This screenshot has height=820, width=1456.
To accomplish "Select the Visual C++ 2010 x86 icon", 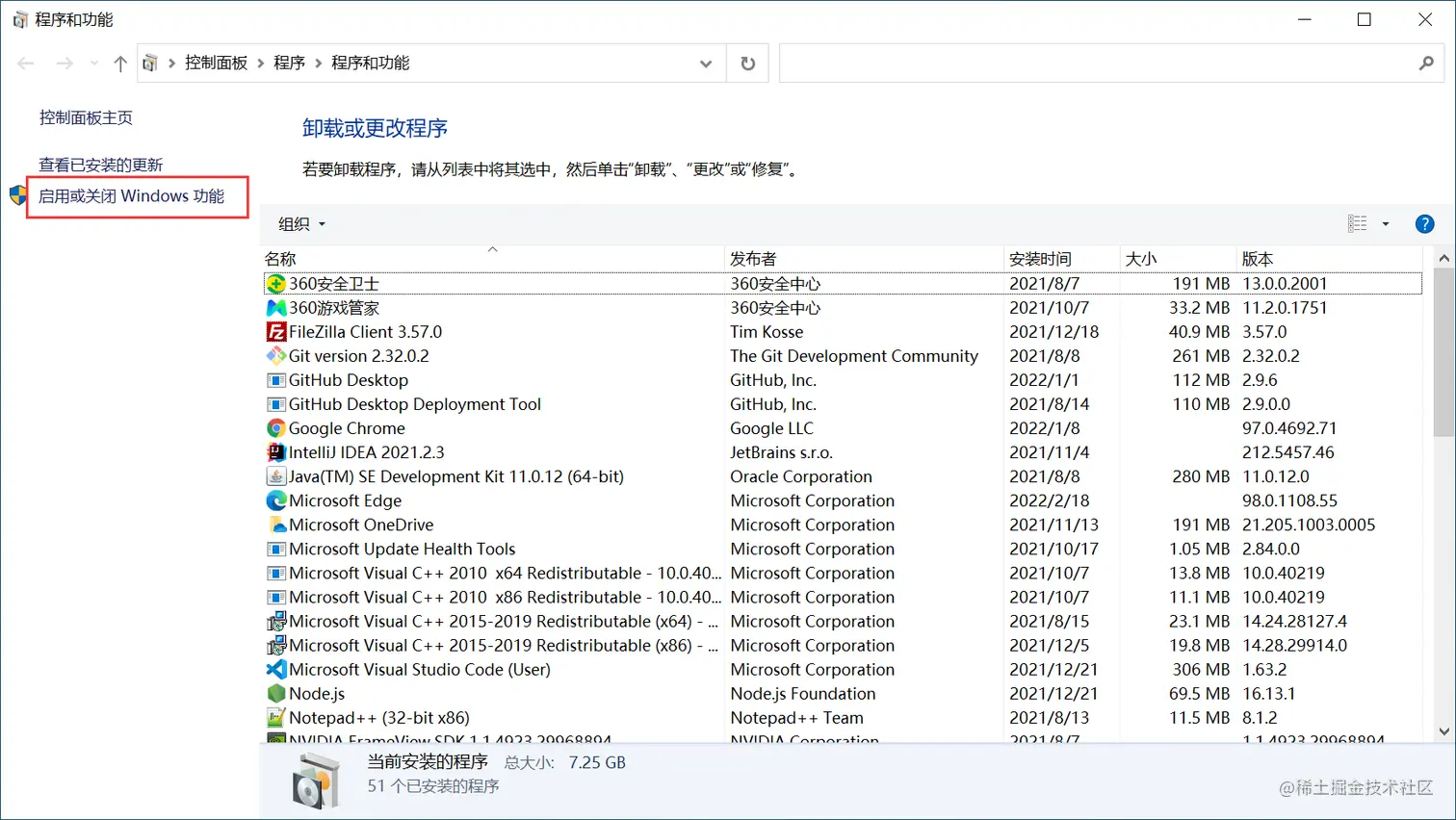I will pyautogui.click(x=276, y=597).
